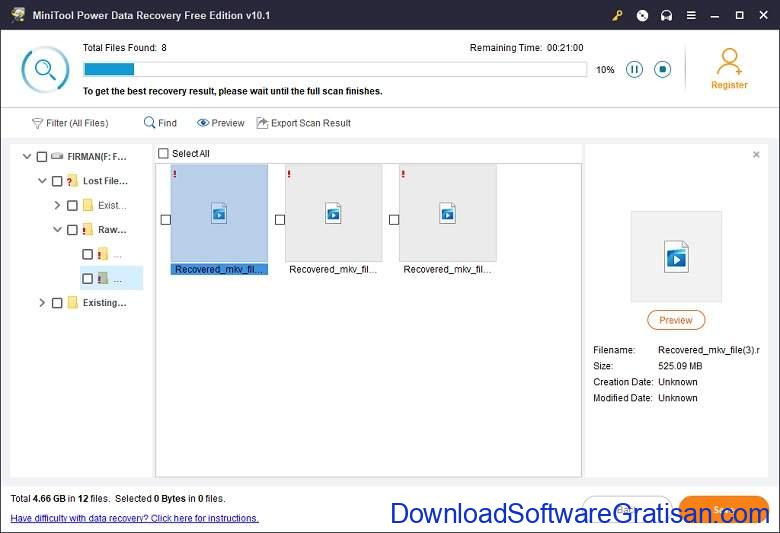780x533 pixels.
Task: Click the FIRMAN drive icon
Action: tap(57, 156)
